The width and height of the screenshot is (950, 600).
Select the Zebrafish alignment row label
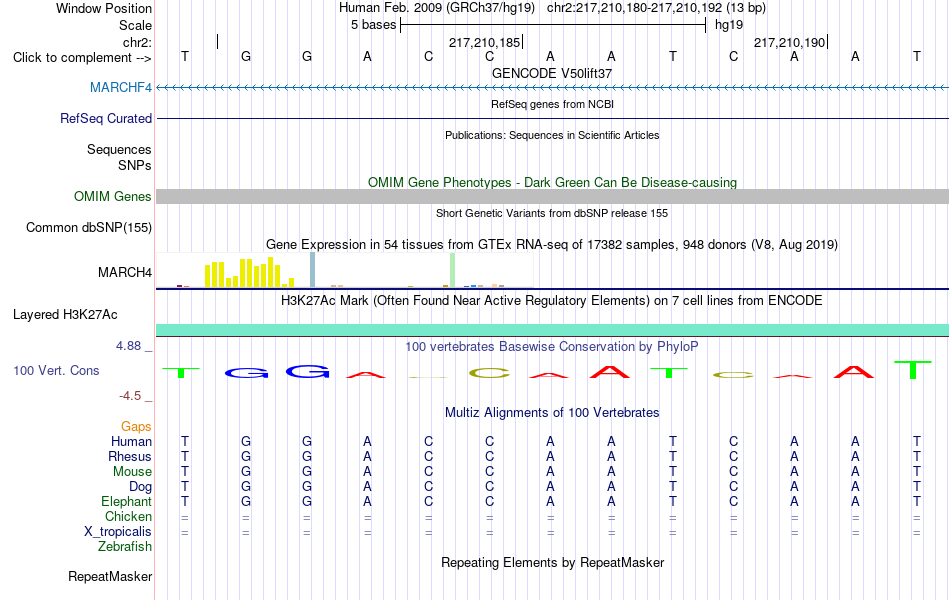click(125, 547)
